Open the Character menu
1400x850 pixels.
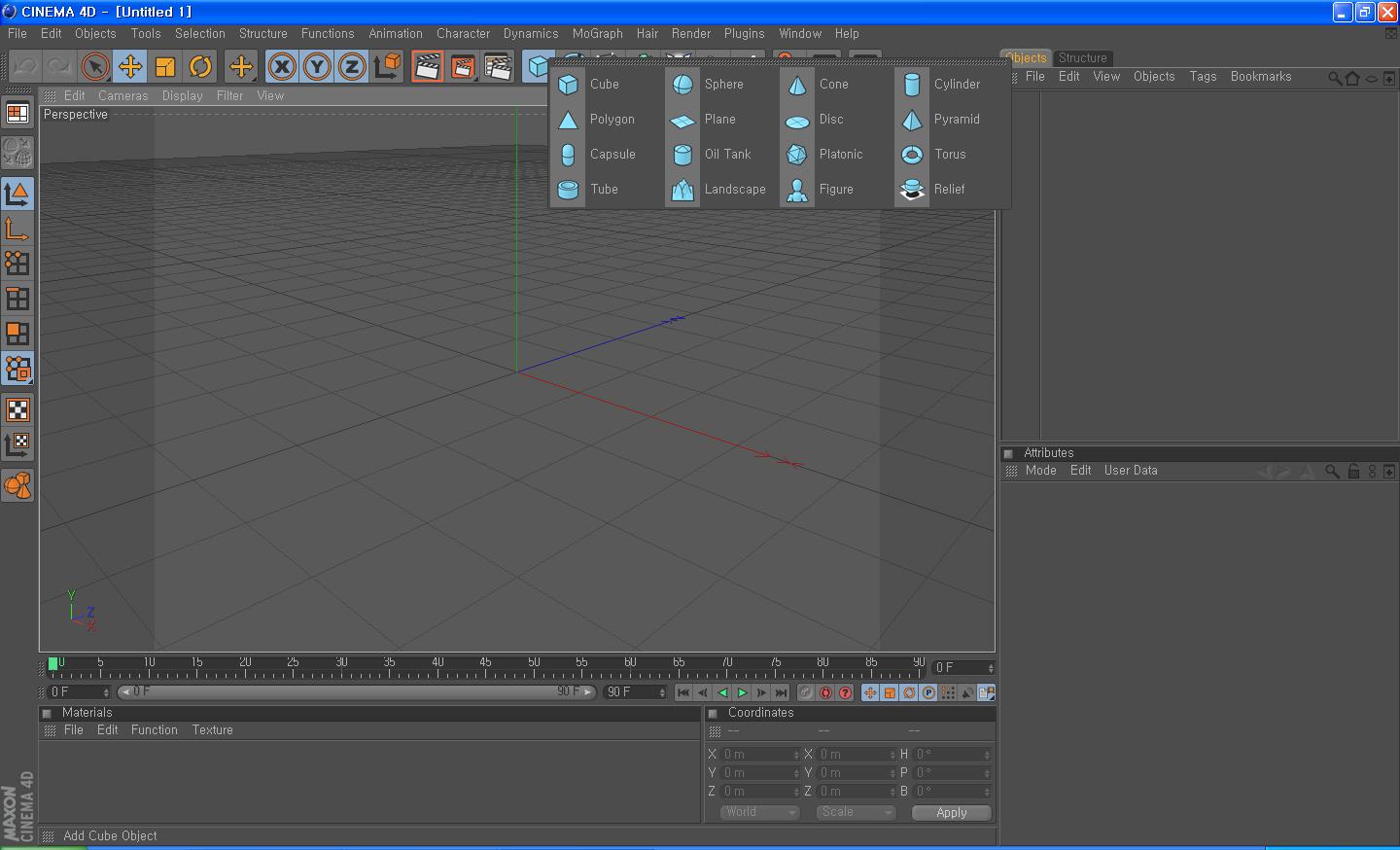(463, 33)
